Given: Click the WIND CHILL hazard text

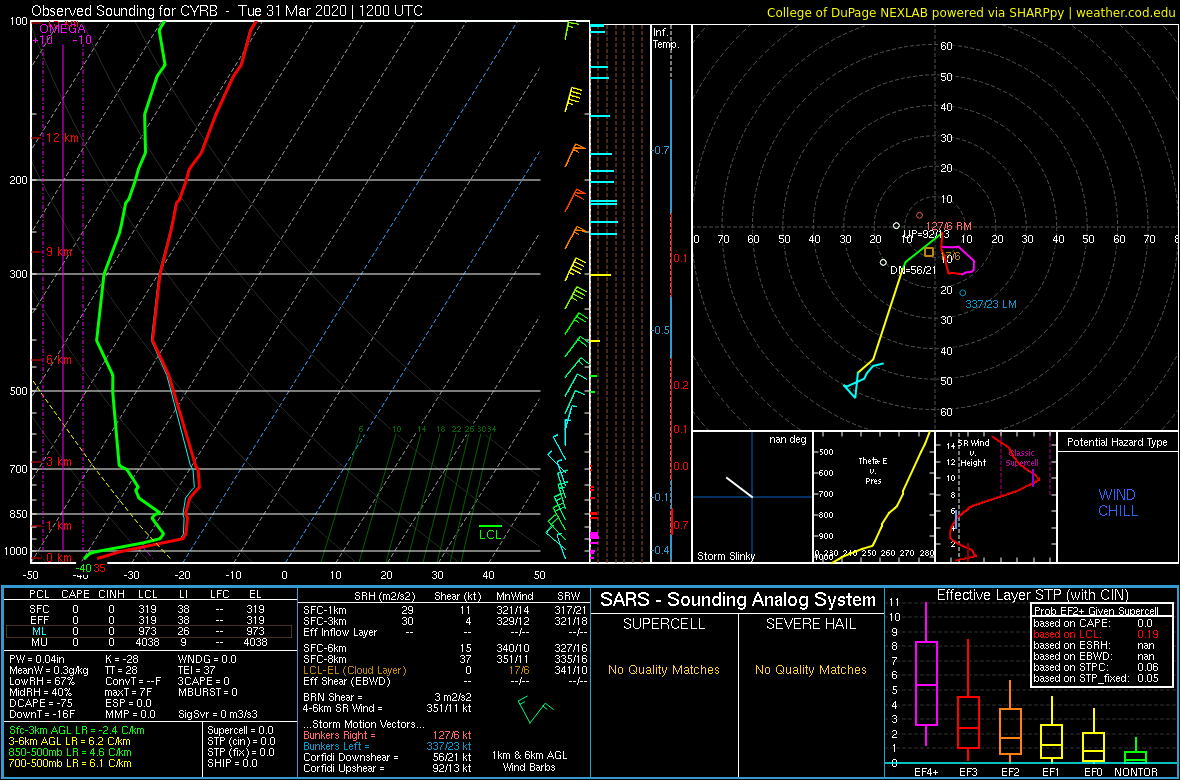Looking at the screenshot, I should (1117, 503).
